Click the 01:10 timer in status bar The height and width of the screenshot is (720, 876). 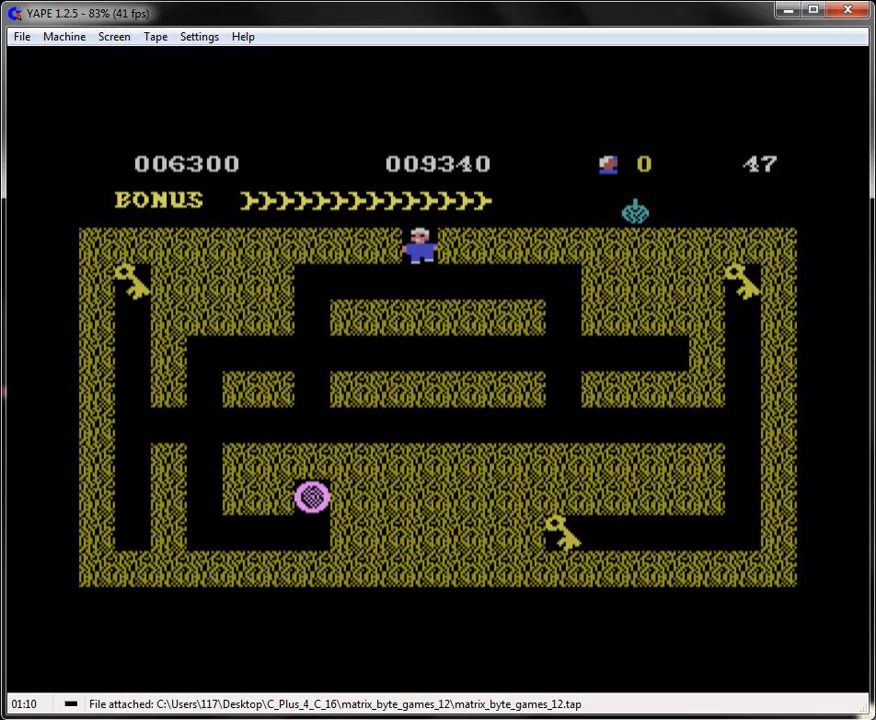point(23,704)
